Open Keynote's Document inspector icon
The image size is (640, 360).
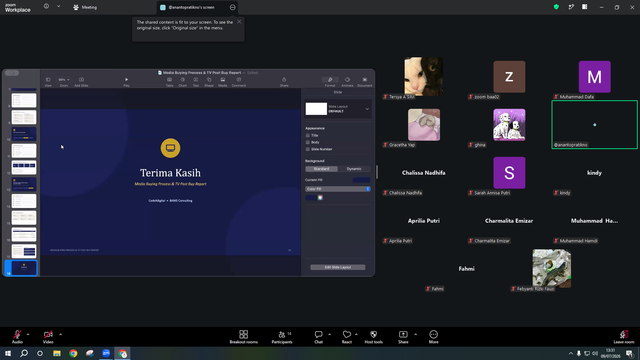coord(364,81)
